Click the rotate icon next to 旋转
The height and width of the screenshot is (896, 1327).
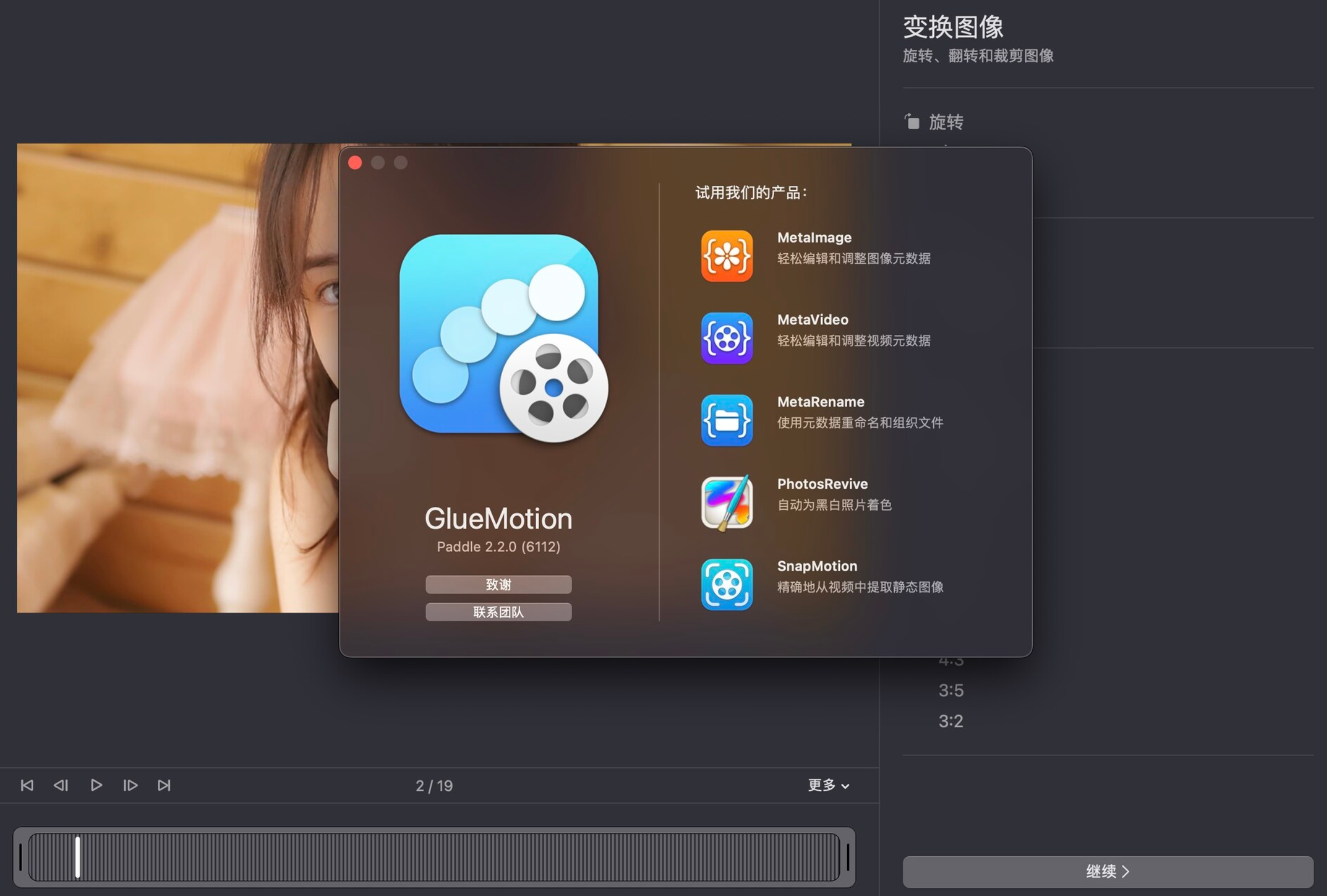pos(912,122)
